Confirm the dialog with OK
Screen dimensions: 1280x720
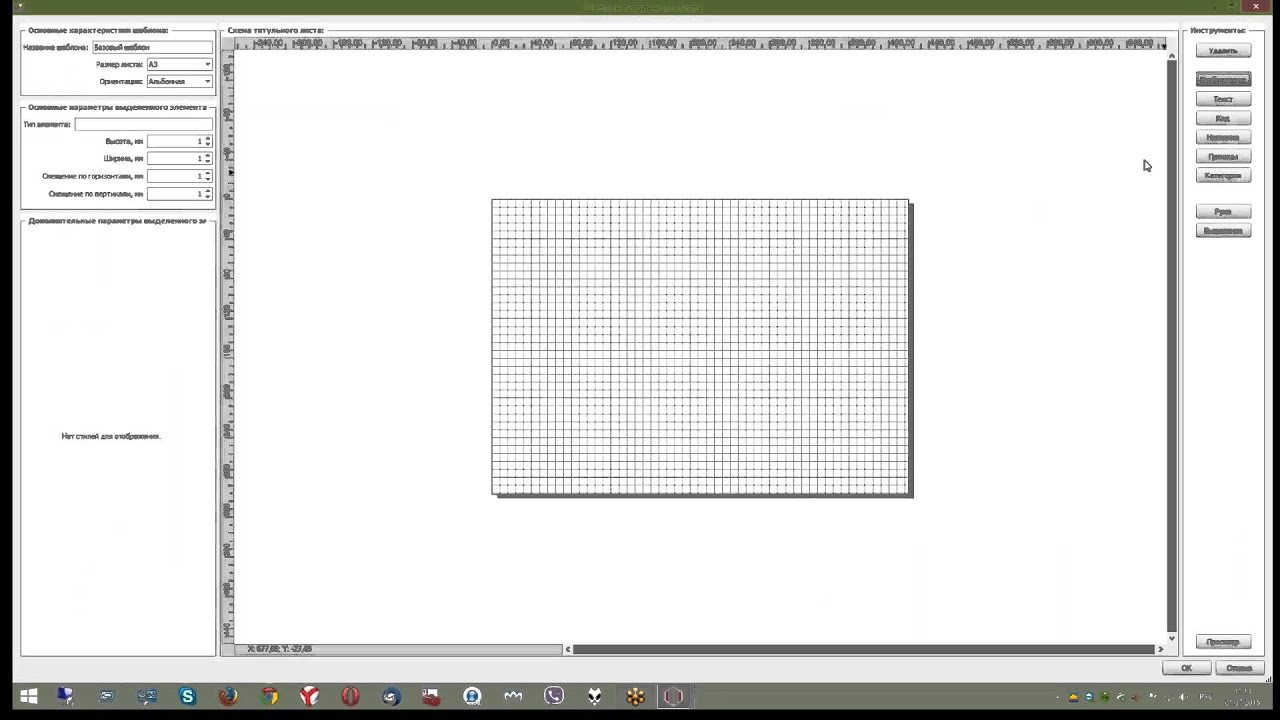(1186, 668)
